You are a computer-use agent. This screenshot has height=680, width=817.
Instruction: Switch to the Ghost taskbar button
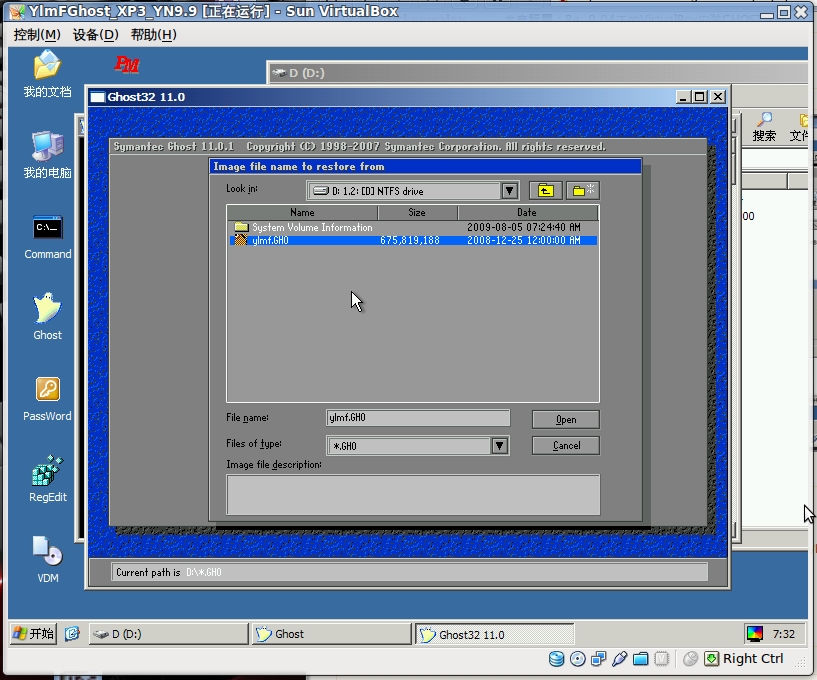pos(332,634)
